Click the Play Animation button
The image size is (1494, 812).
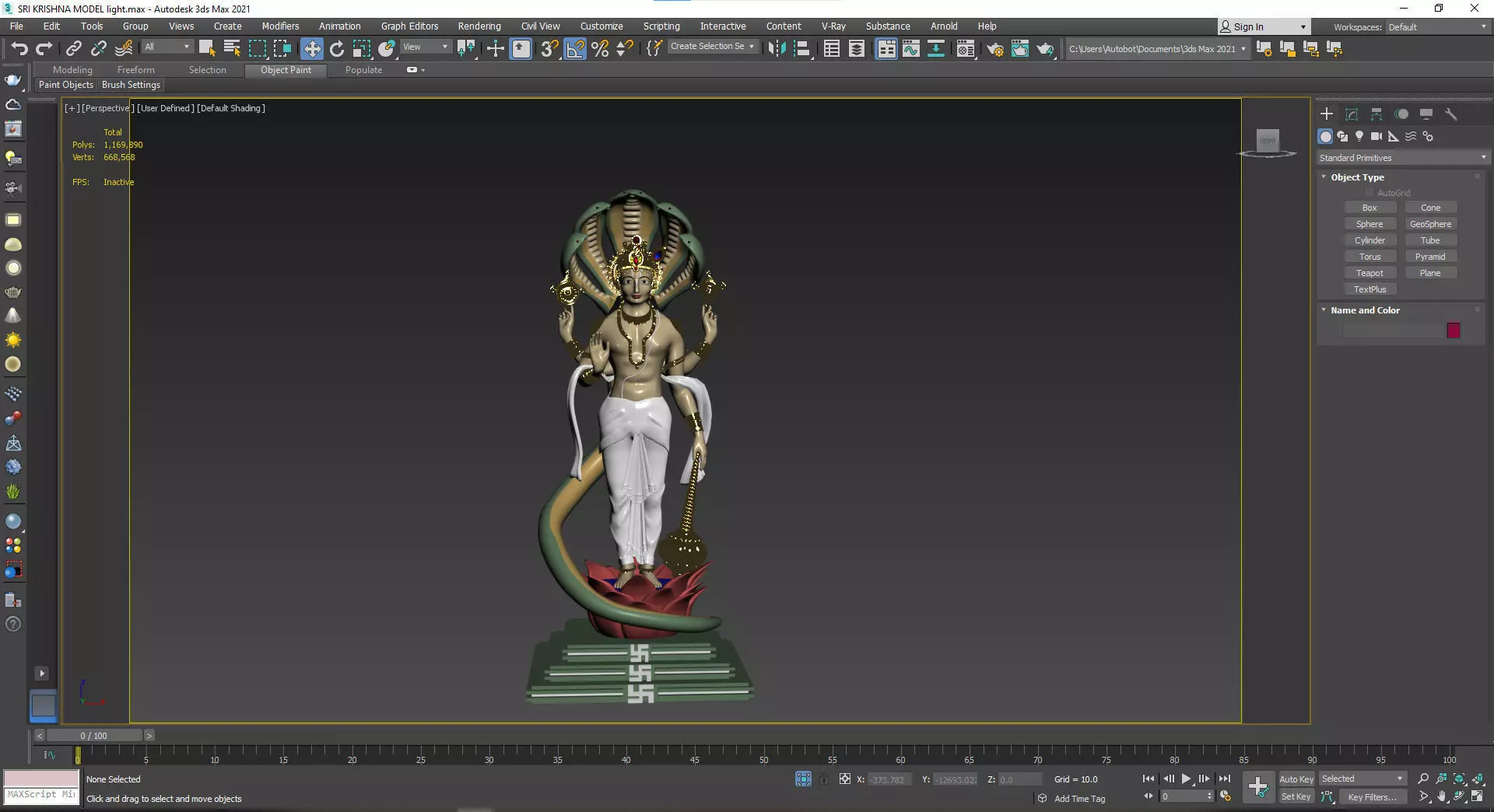pyautogui.click(x=1186, y=779)
